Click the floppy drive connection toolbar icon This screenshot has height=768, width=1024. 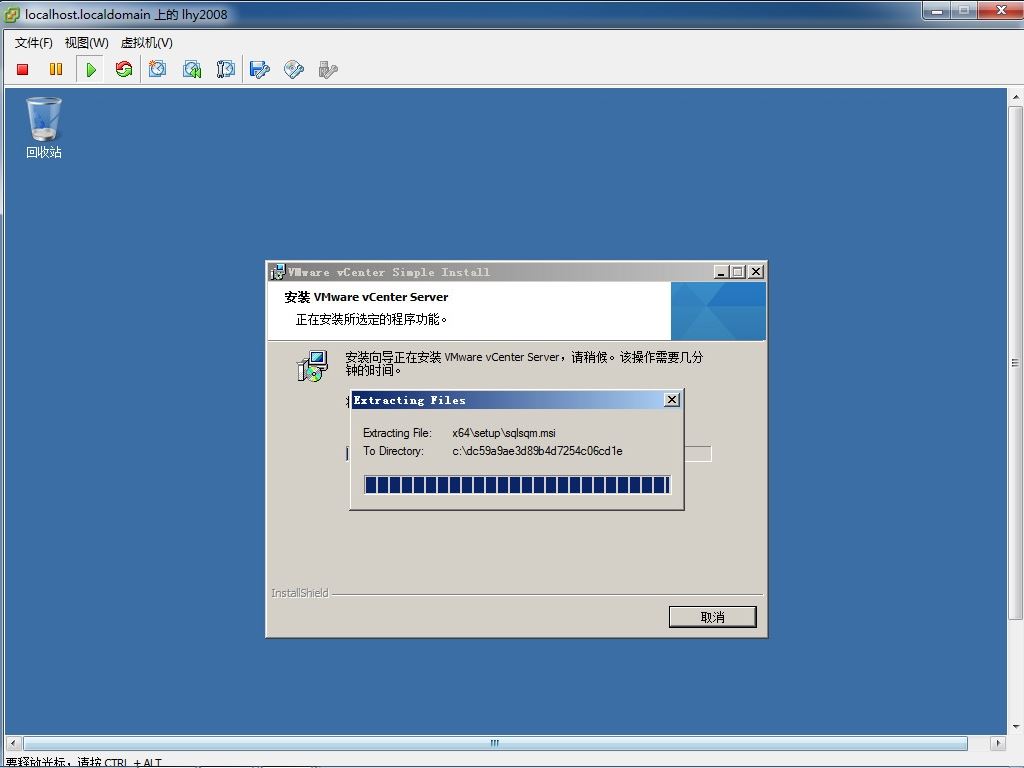pos(260,69)
